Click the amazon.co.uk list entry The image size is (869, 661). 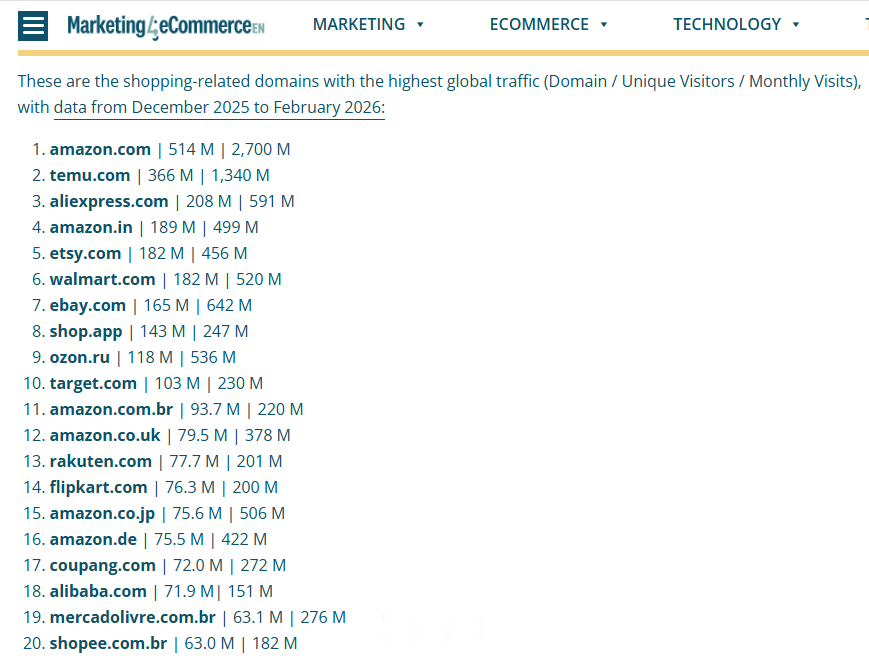click(170, 436)
